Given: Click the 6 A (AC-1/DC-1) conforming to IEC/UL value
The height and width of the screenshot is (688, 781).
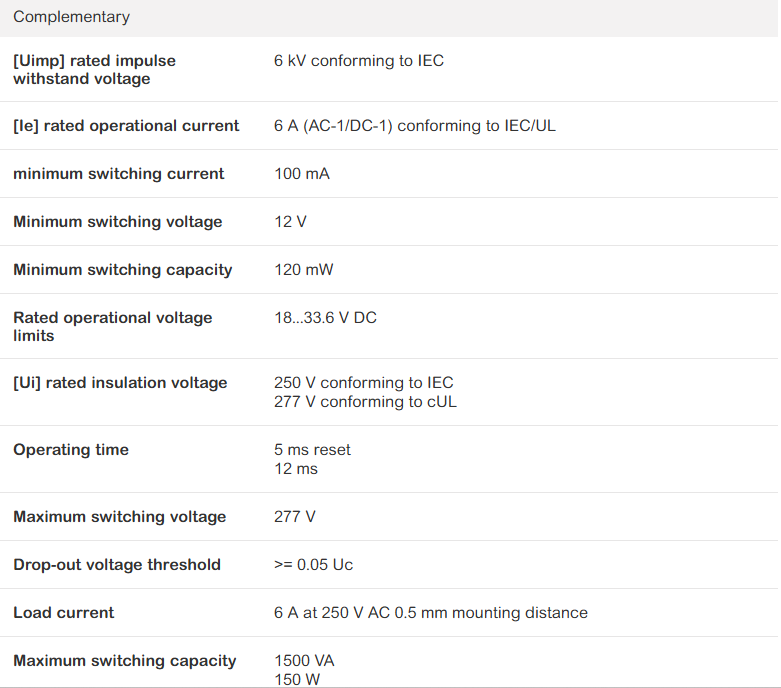Looking at the screenshot, I should pyautogui.click(x=414, y=126).
